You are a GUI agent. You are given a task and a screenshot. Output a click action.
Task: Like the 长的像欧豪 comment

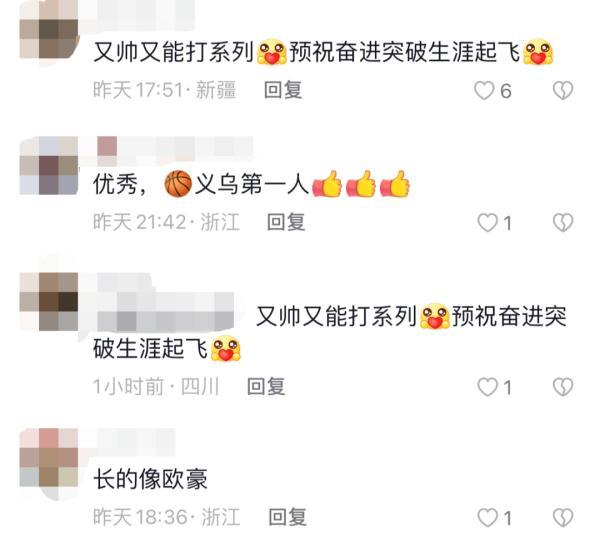click(488, 518)
